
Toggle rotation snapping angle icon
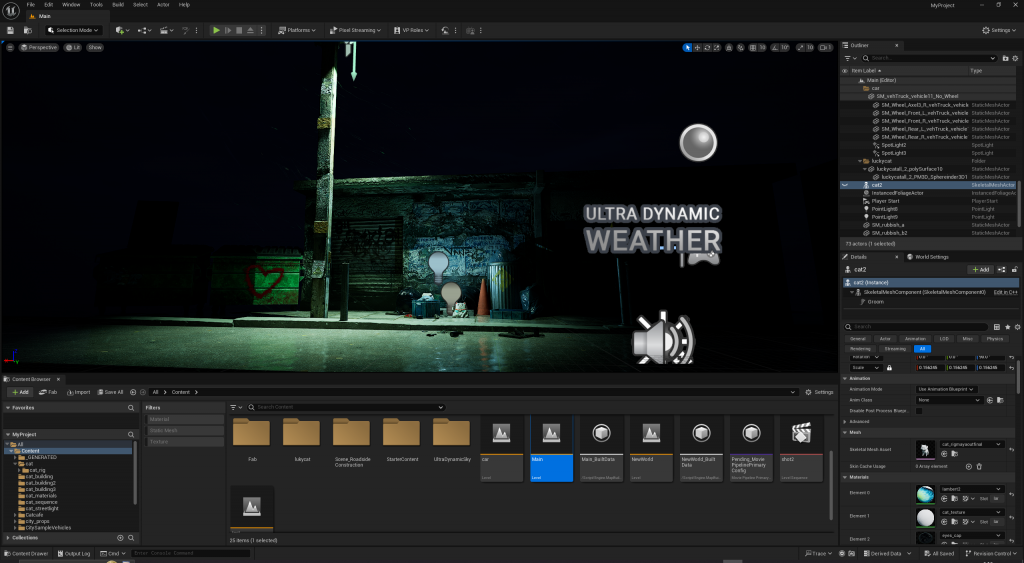[776, 48]
